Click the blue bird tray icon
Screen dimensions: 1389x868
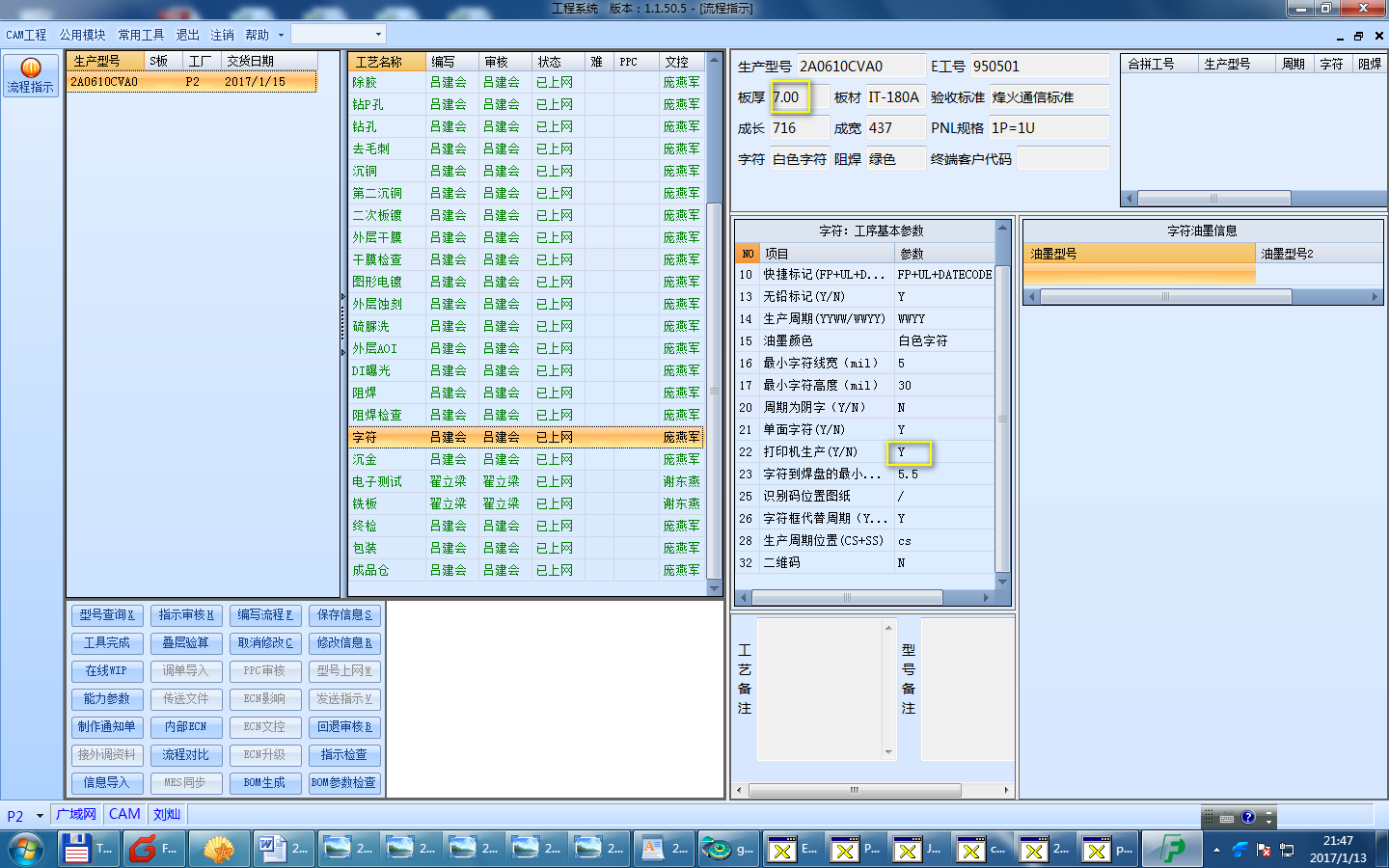coord(1240,850)
